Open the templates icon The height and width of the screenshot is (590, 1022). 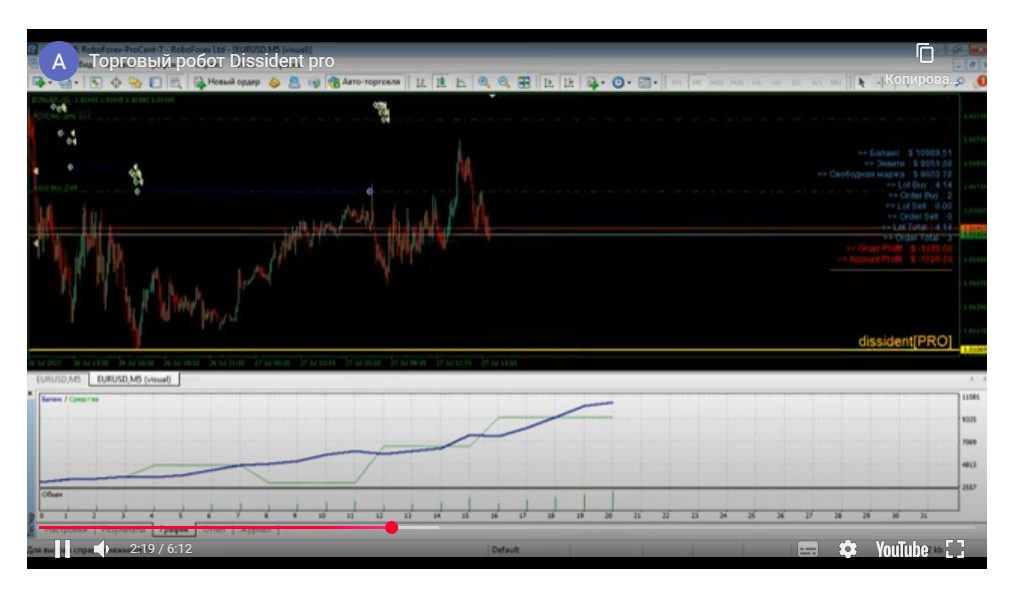click(x=644, y=82)
